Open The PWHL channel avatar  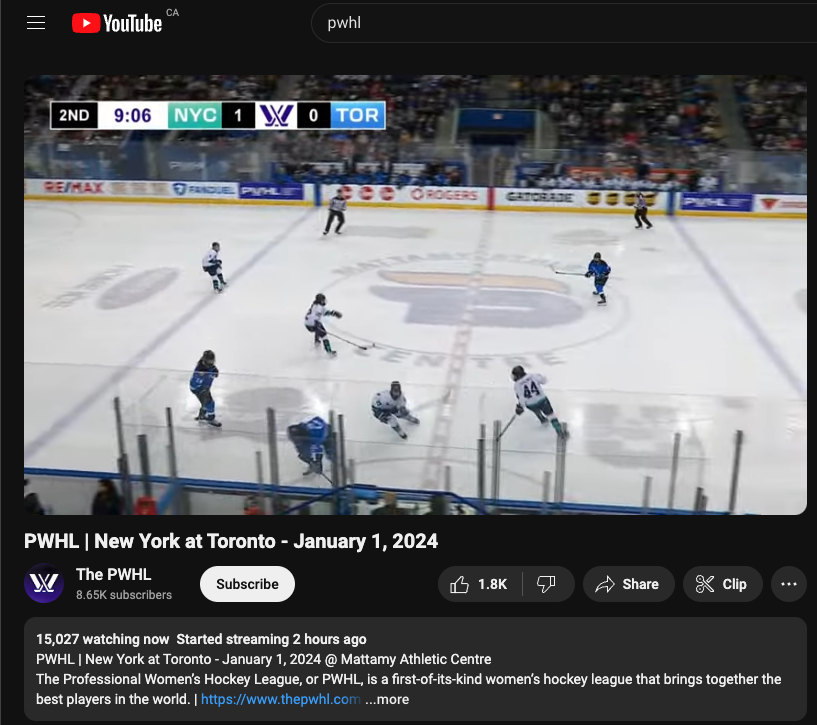(44, 583)
